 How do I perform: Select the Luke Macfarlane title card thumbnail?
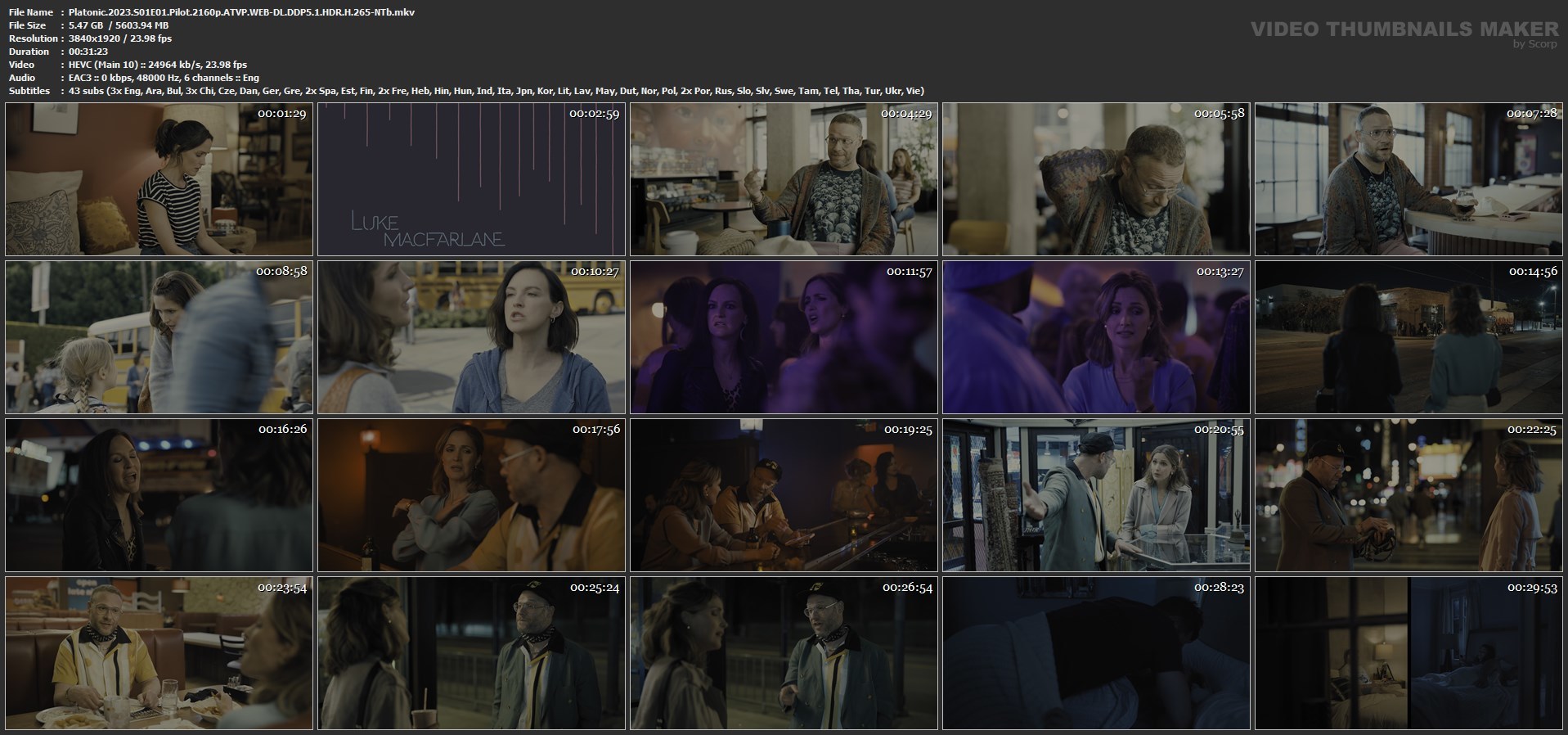point(471,179)
